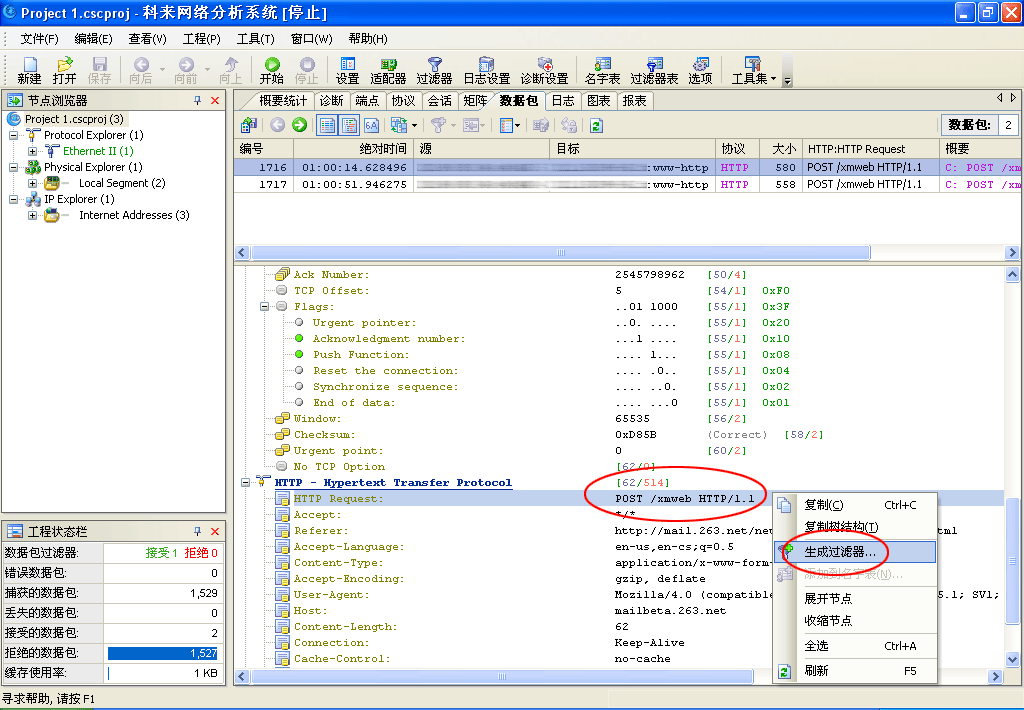
Task: Select packet row number 1717
Action: [x=273, y=185]
